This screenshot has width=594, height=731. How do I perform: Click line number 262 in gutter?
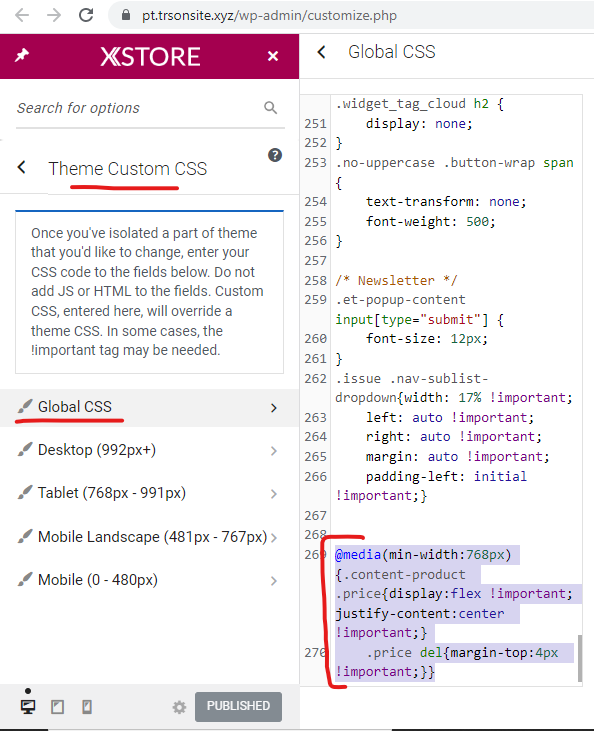point(316,379)
